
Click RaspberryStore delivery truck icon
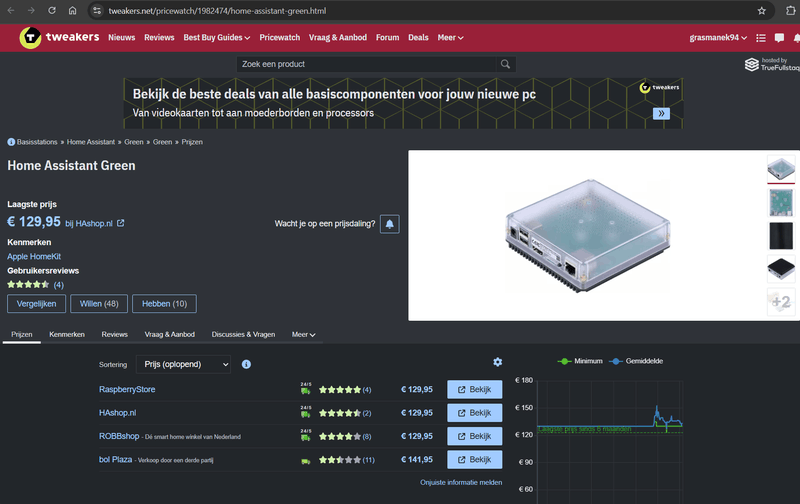306,389
